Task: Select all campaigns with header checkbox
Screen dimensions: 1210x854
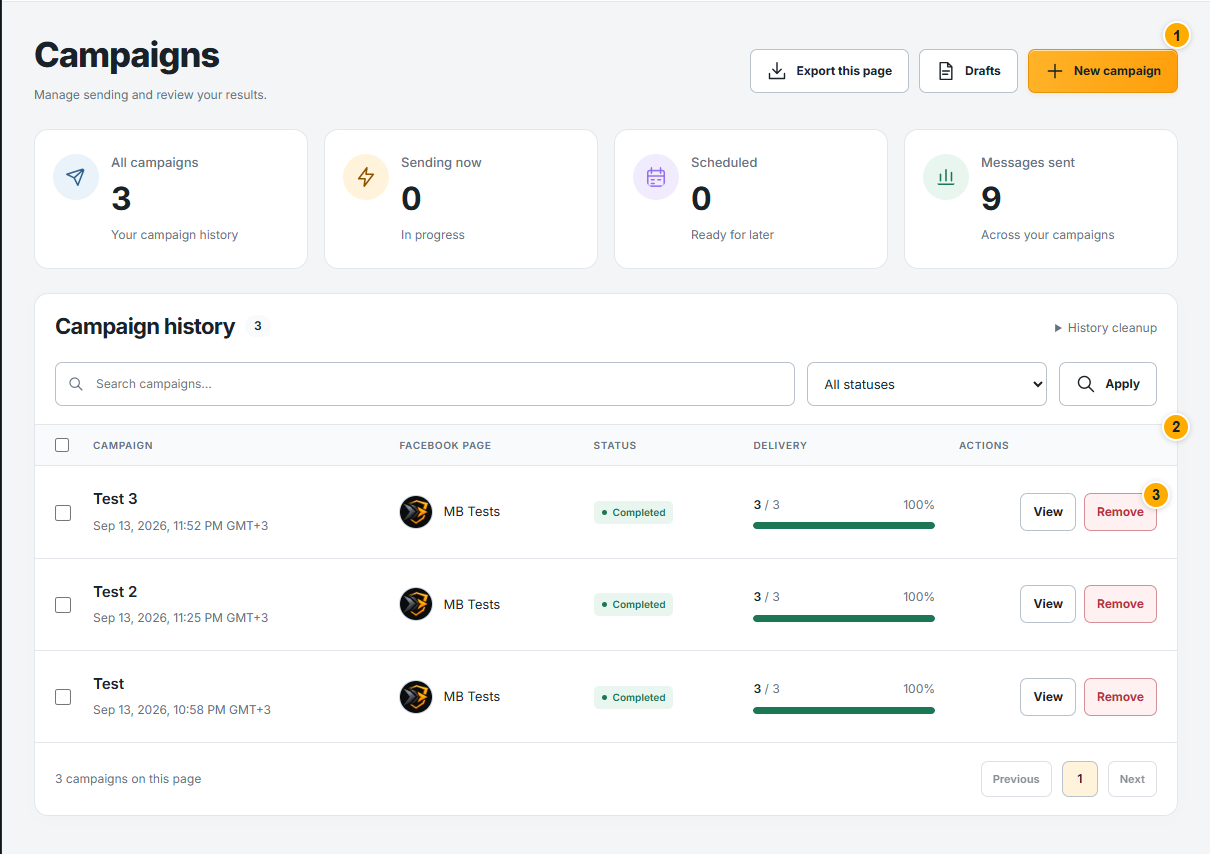Action: (62, 445)
